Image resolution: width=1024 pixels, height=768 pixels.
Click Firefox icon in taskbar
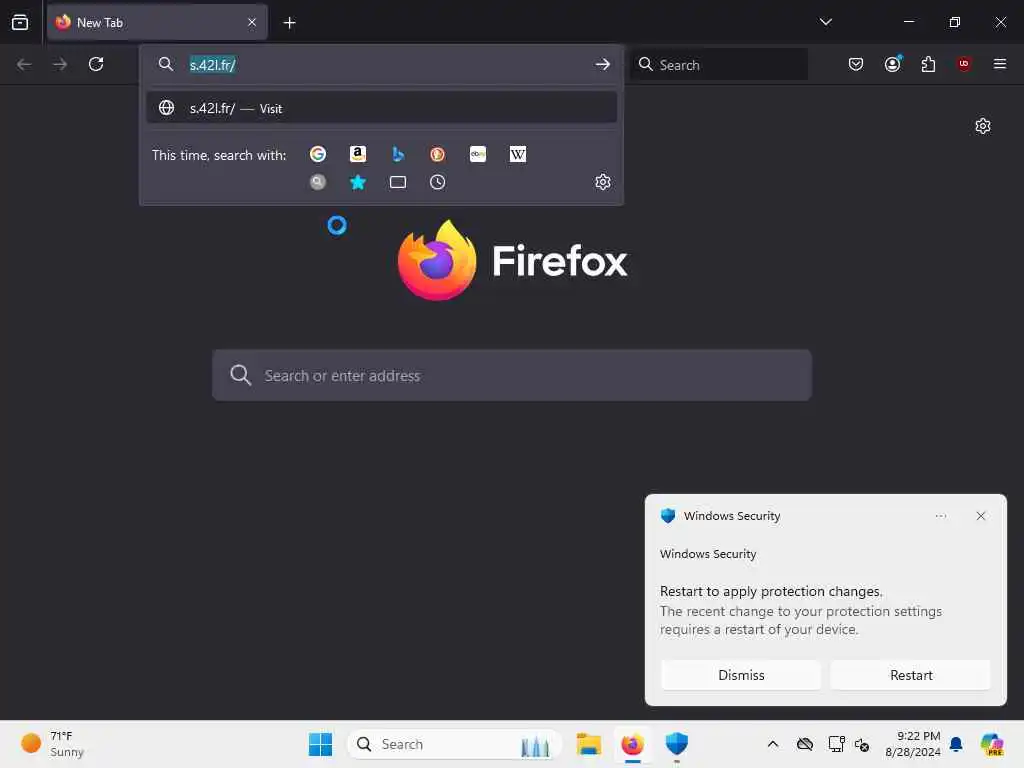(632, 744)
